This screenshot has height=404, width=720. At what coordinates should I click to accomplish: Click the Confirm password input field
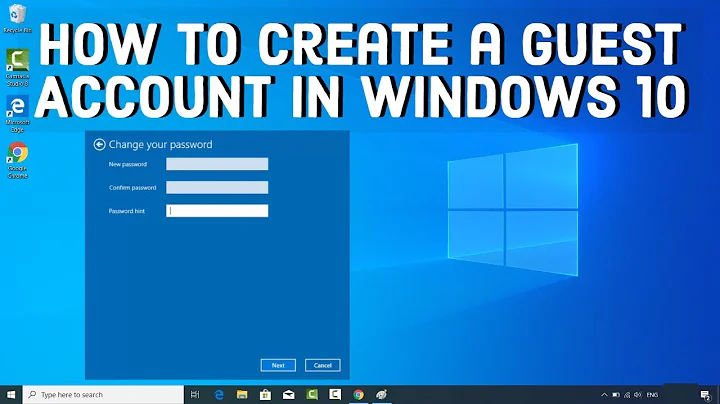tap(217, 187)
